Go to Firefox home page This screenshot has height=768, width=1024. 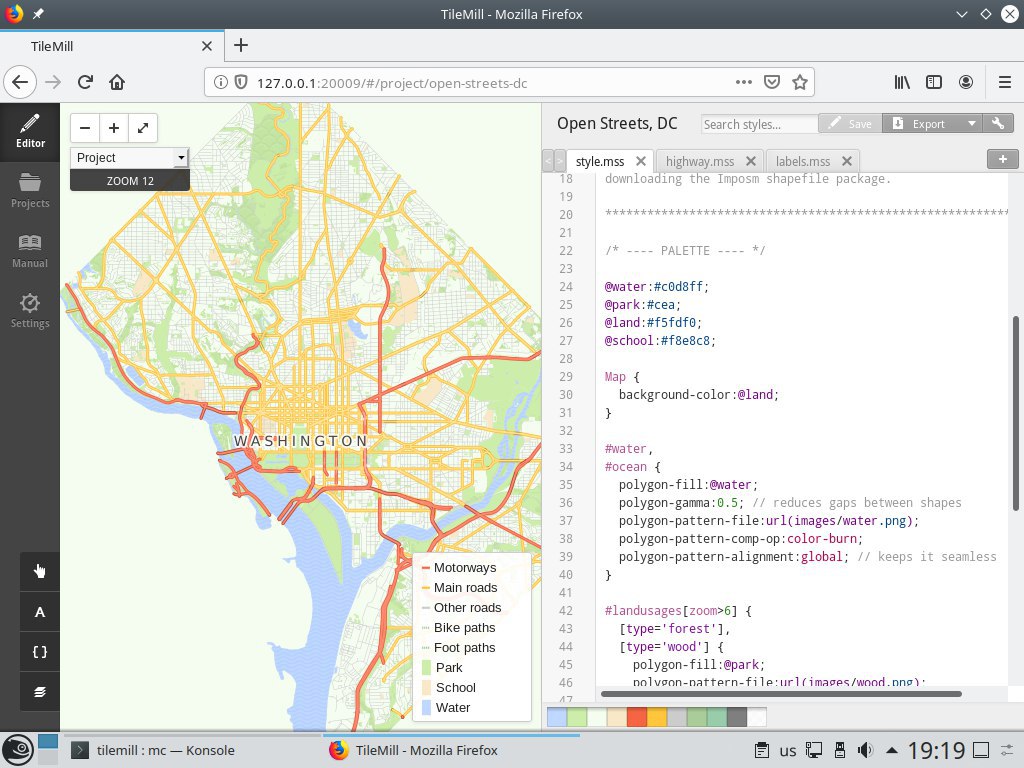(x=117, y=82)
